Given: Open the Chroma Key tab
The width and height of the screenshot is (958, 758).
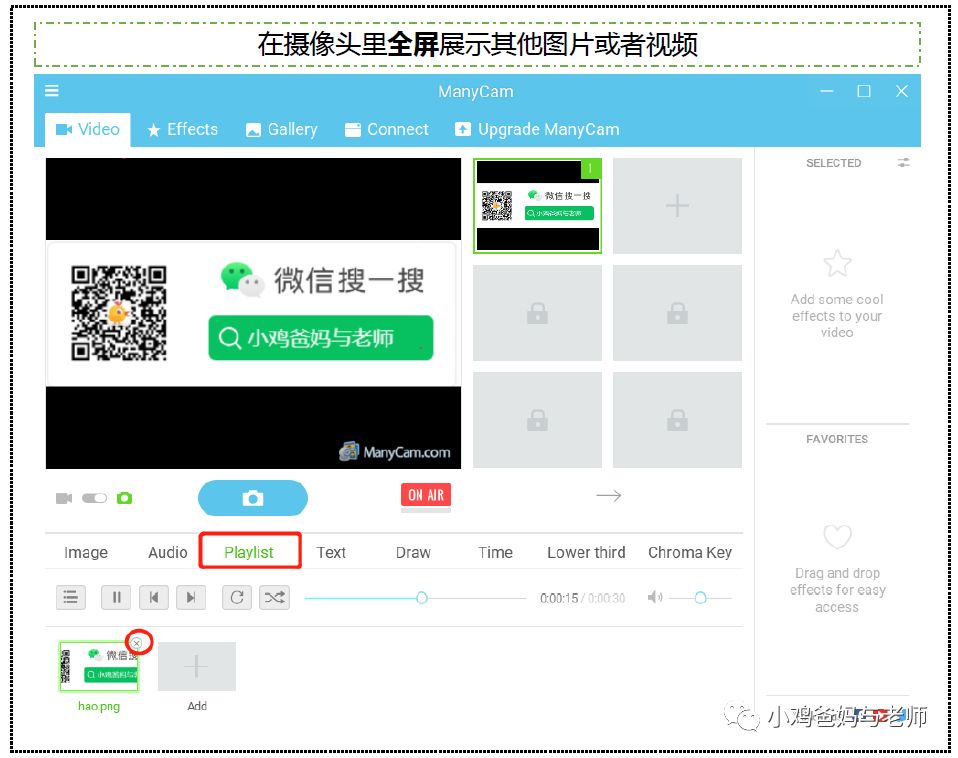Looking at the screenshot, I should [x=689, y=552].
